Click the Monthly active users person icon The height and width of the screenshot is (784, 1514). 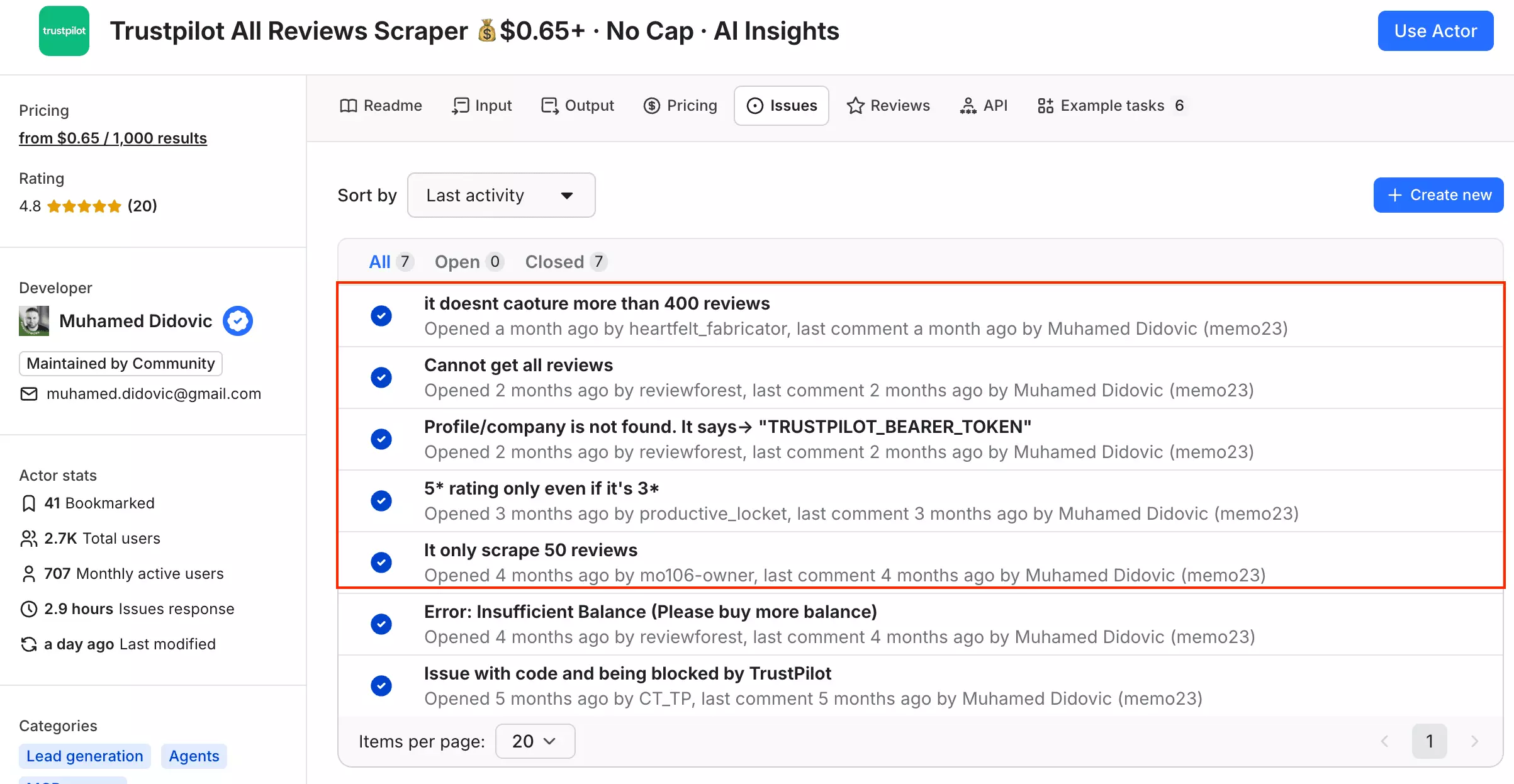pyautogui.click(x=29, y=574)
